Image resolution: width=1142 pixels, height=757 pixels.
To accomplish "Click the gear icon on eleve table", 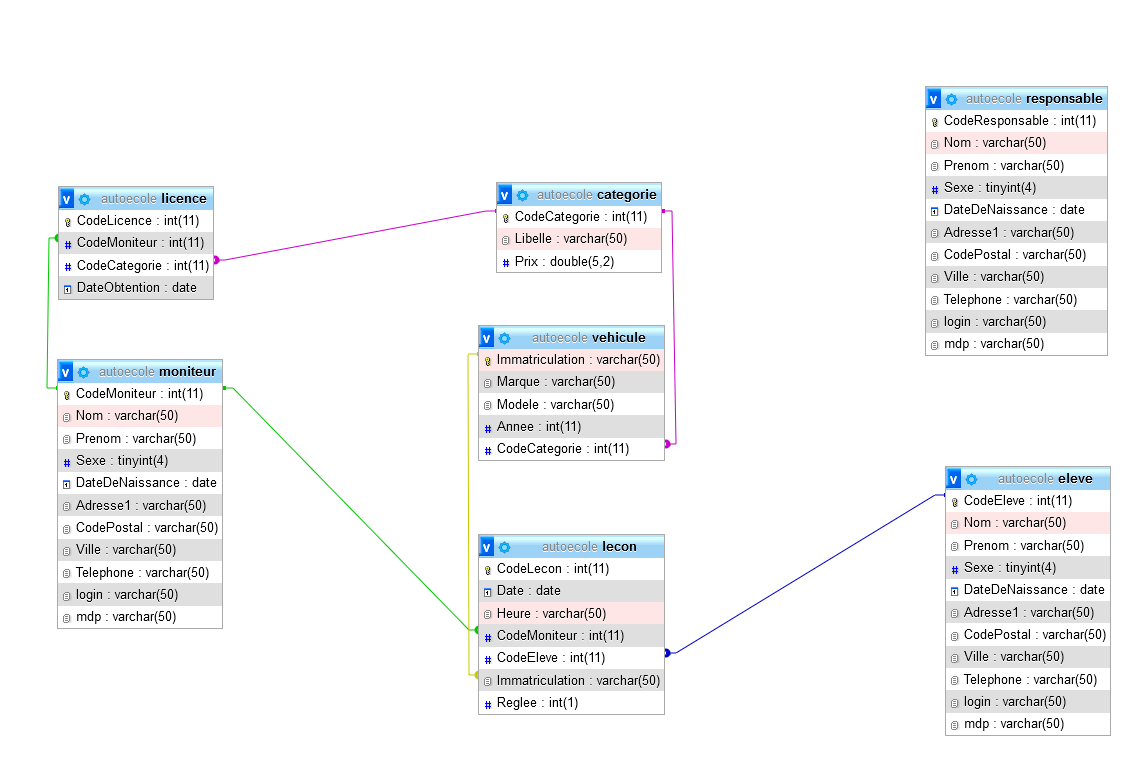I will (x=971, y=479).
